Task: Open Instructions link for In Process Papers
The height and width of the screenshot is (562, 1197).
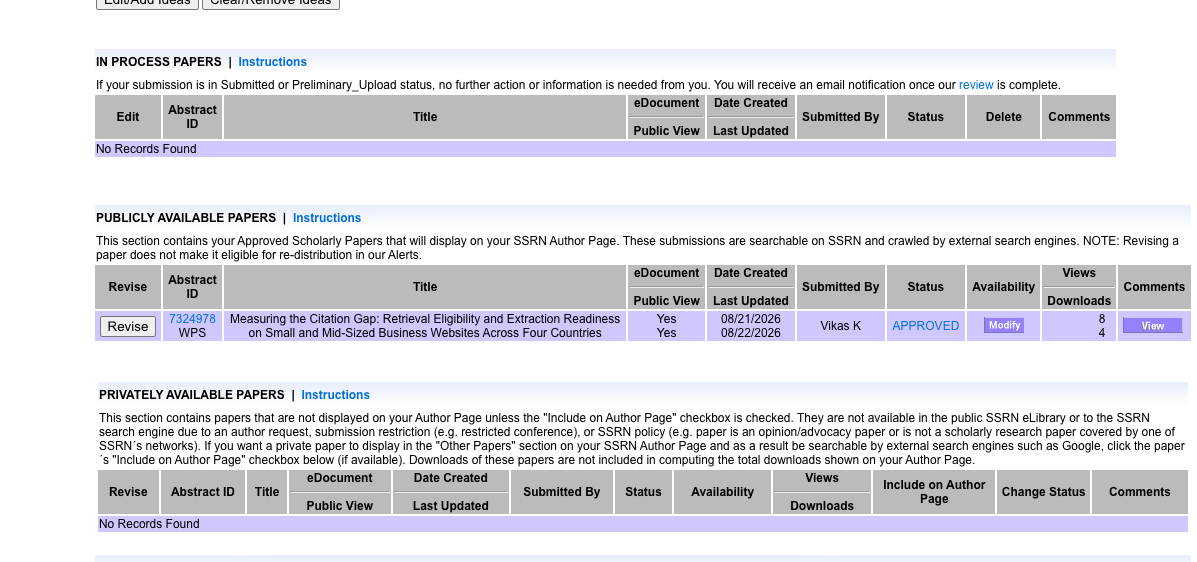Action: click(272, 62)
